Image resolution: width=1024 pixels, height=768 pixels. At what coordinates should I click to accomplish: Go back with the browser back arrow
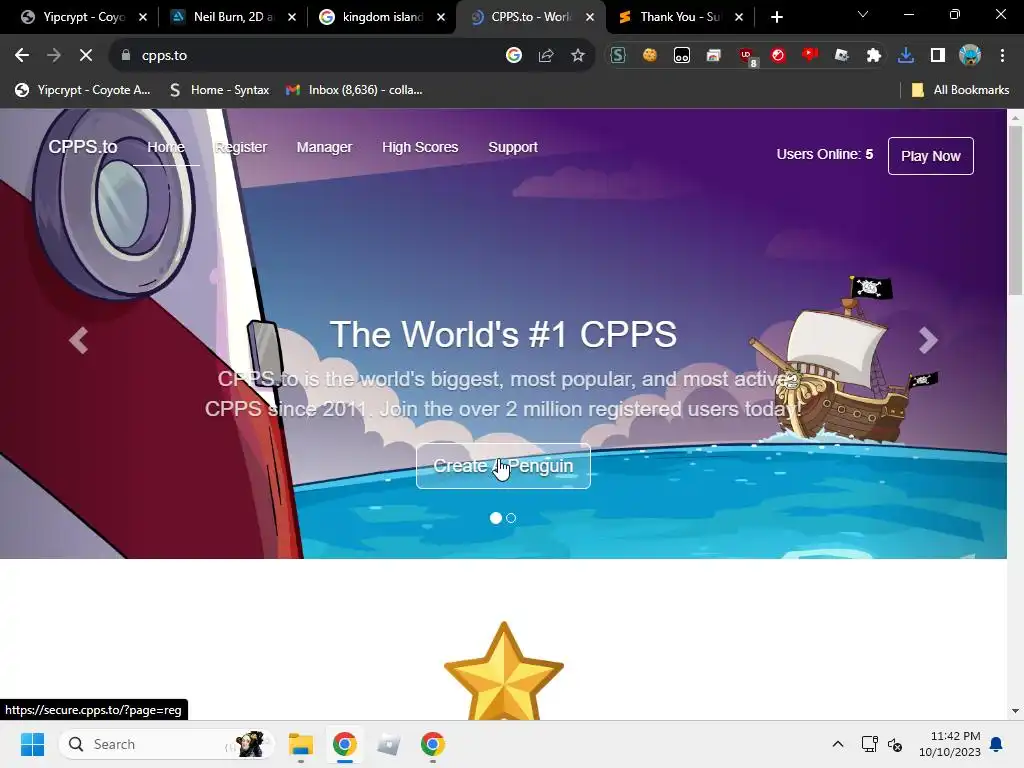22,56
